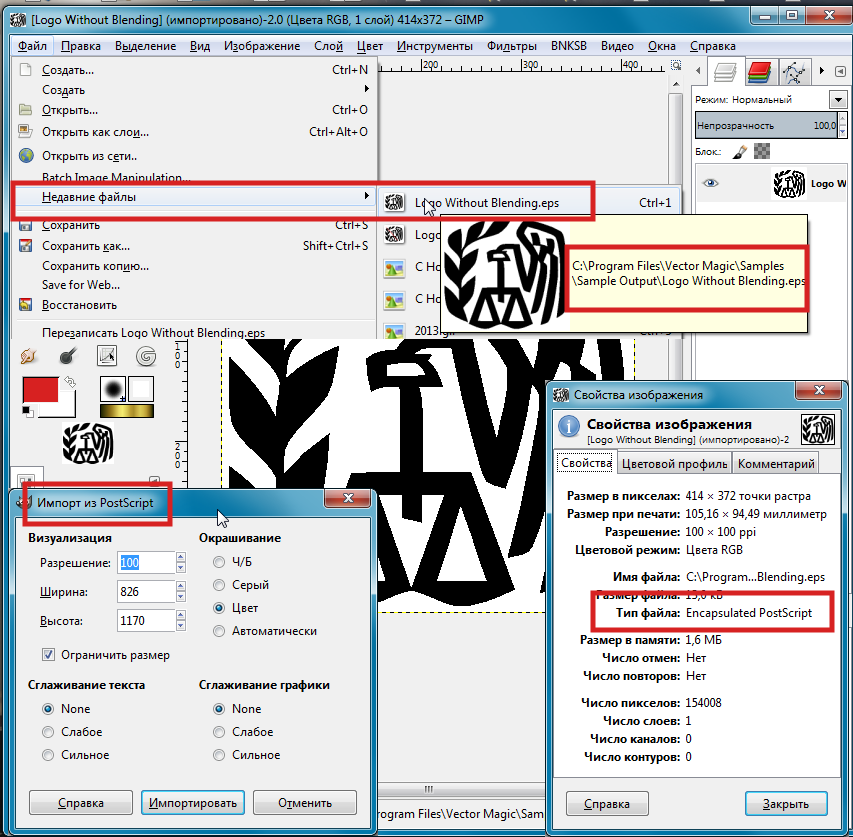Click the Разрешение input field
The height and width of the screenshot is (837, 853).
[x=146, y=562]
